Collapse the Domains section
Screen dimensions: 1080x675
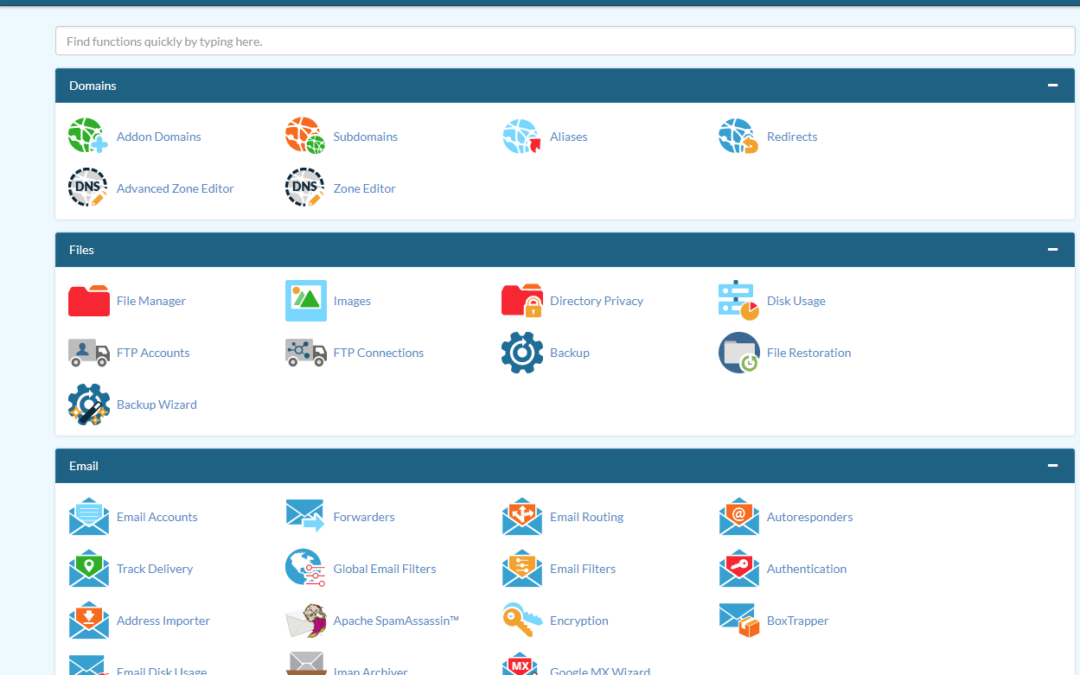1052,85
